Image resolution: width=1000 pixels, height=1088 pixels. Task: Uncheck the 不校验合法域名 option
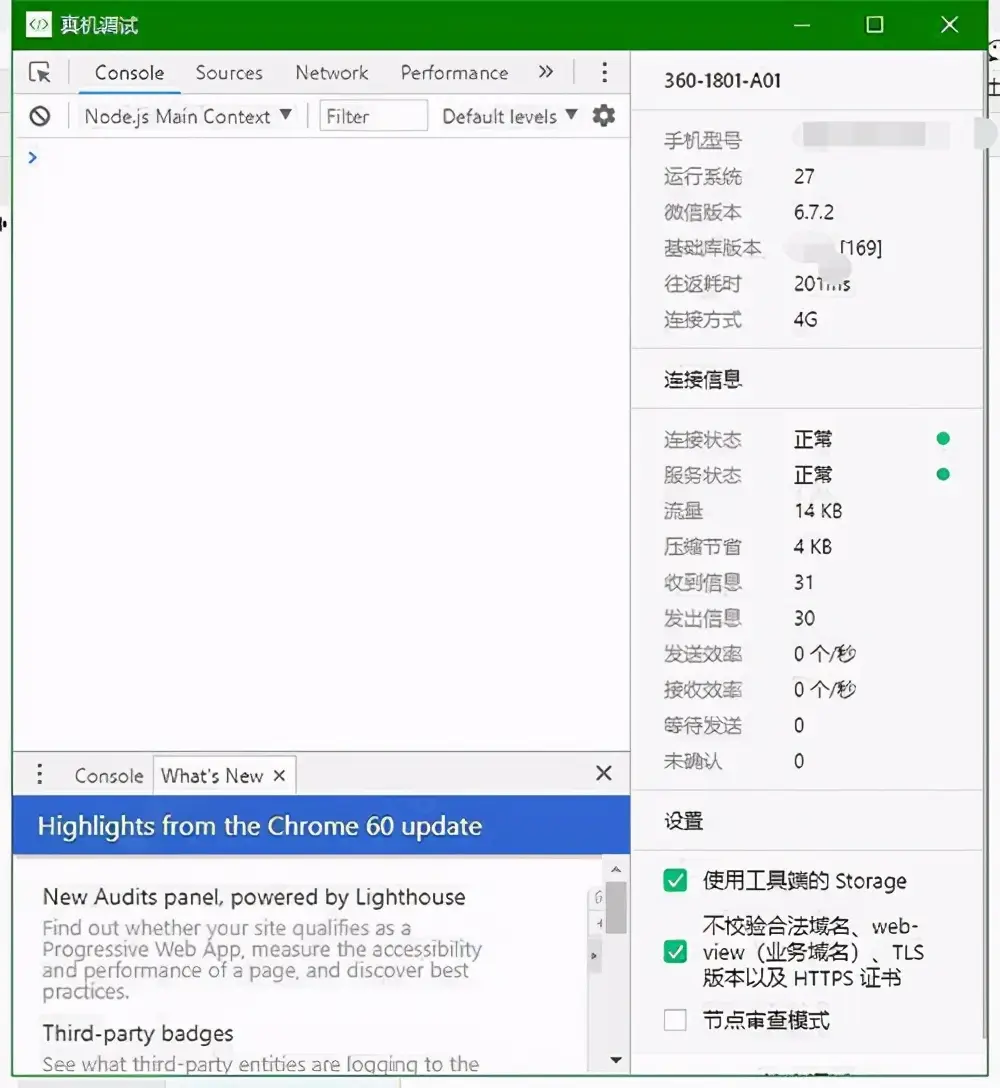[x=674, y=952]
